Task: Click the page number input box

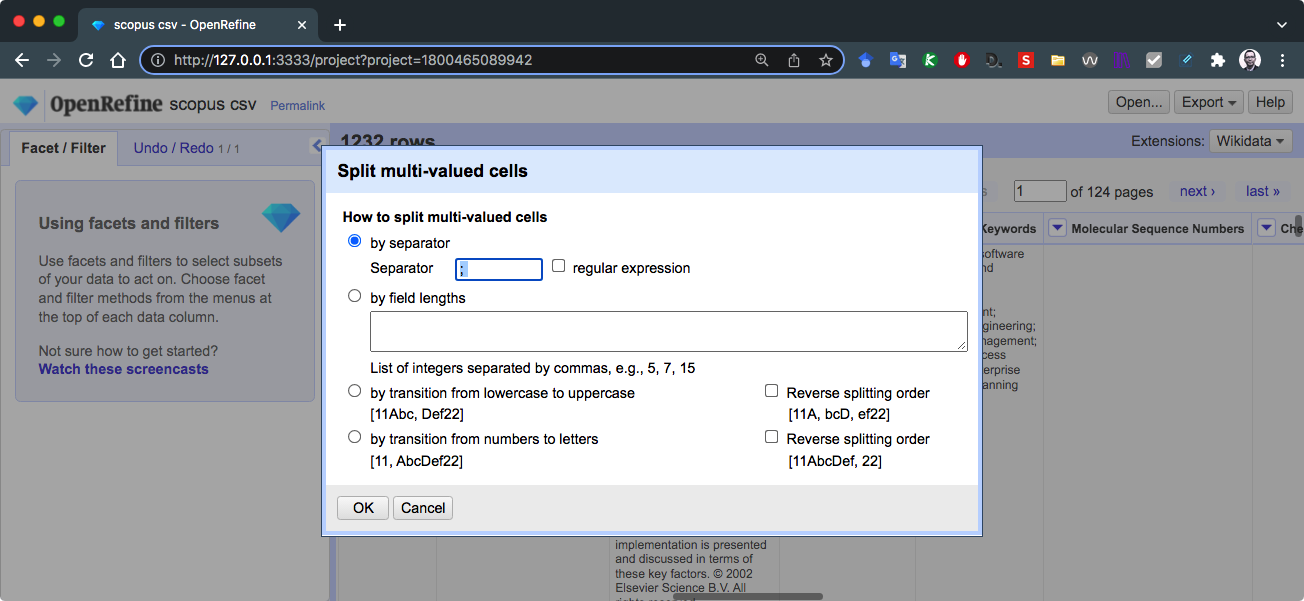Action: [x=1040, y=191]
